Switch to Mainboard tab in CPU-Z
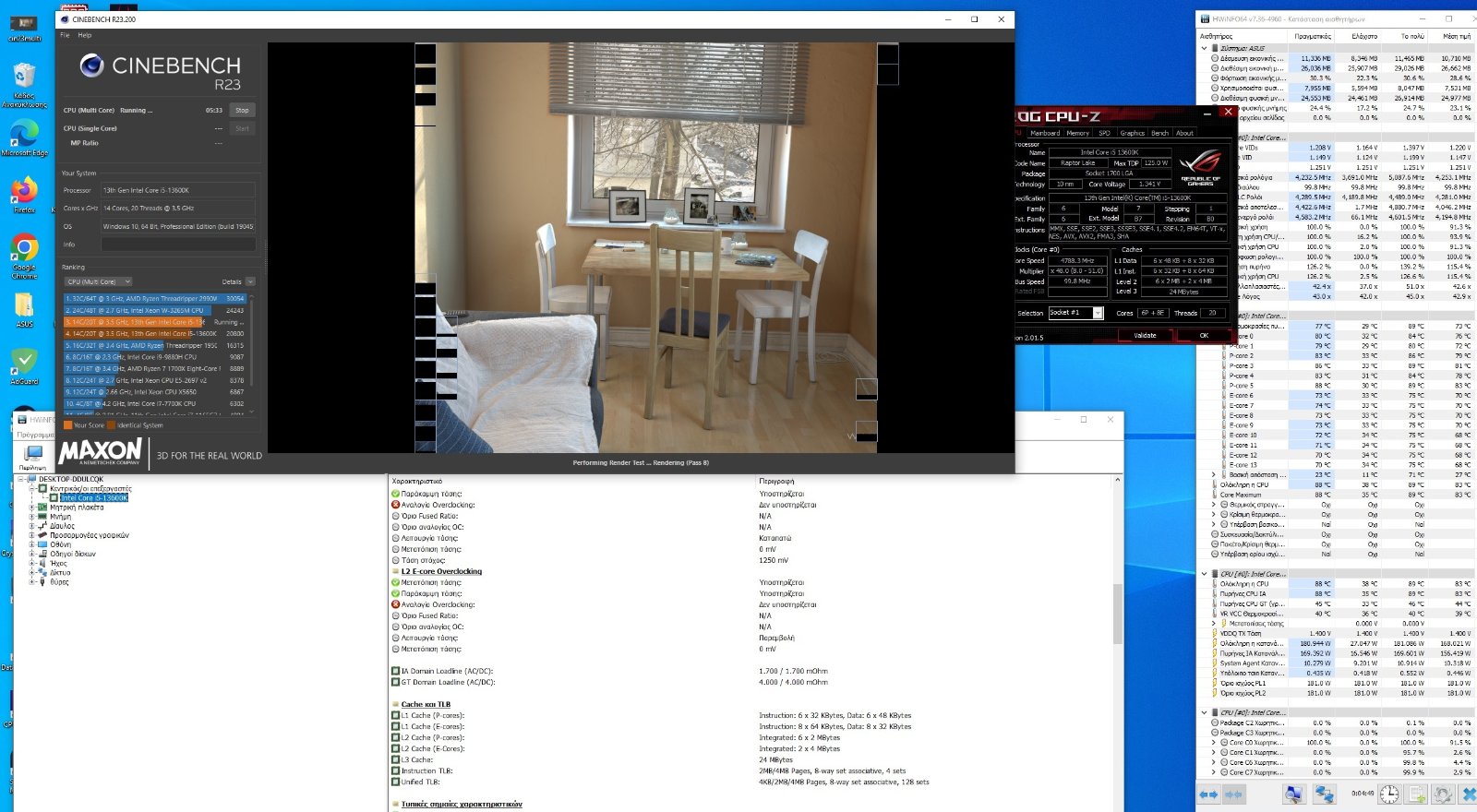1477x812 pixels. [1045, 133]
